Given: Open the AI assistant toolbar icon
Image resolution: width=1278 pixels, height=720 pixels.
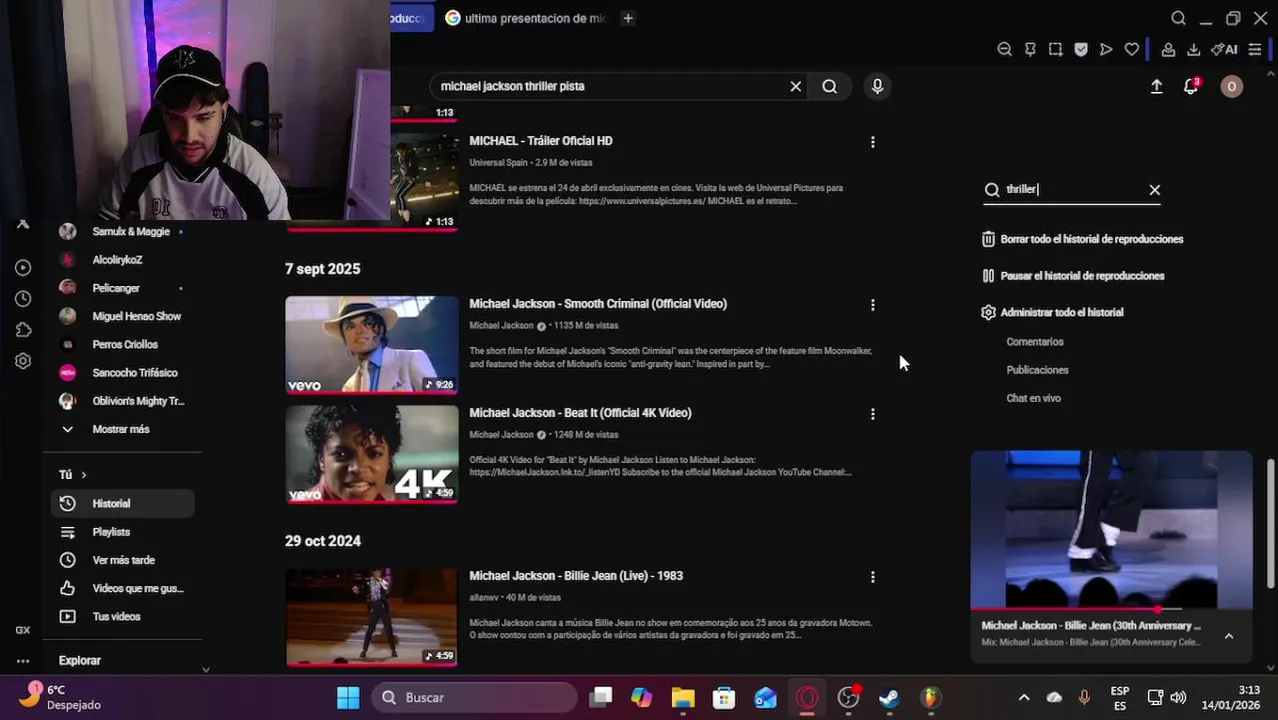Looking at the screenshot, I should click(x=1224, y=49).
